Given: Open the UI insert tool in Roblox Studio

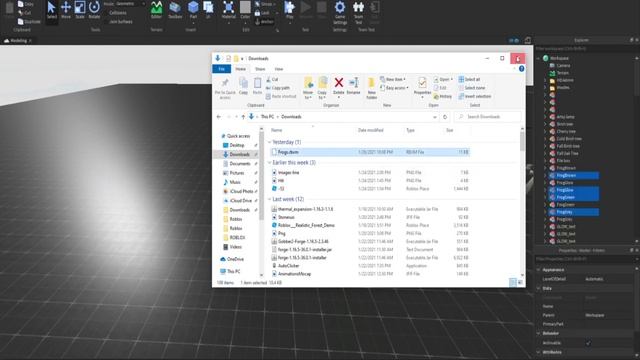Looking at the screenshot, I should [208, 10].
